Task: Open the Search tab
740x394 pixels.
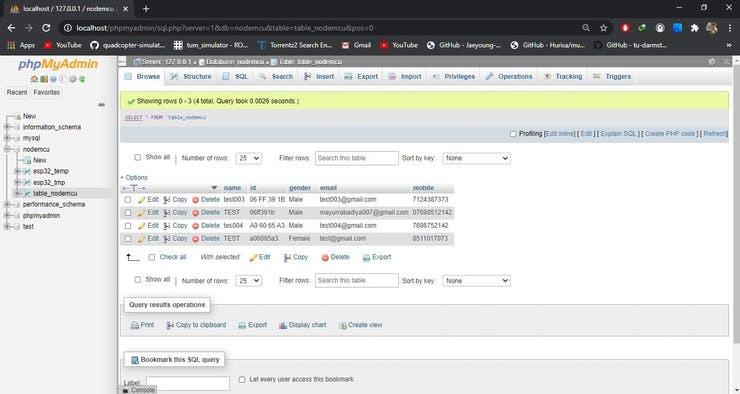Action: (x=276, y=76)
